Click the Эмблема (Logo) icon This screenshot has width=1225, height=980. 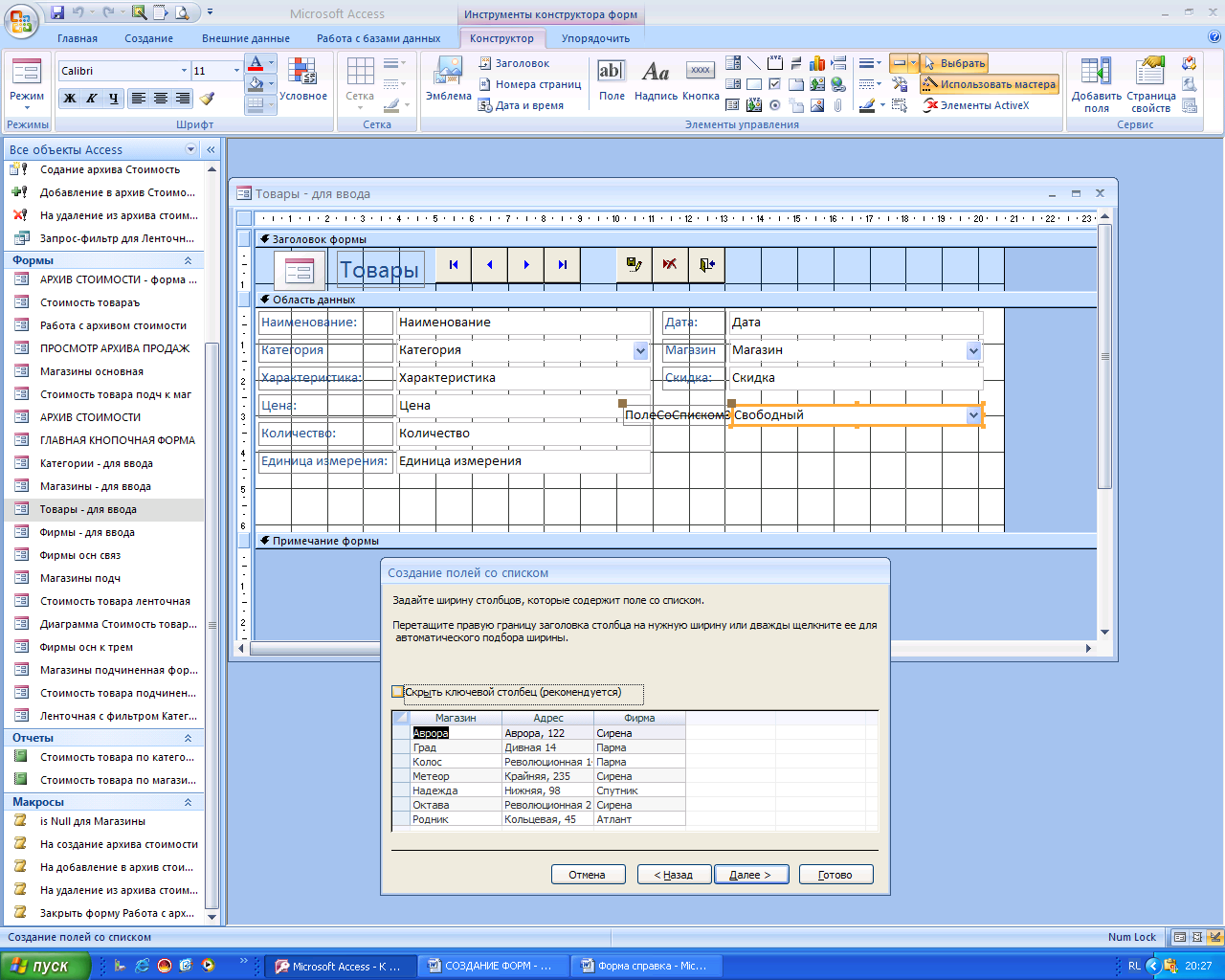coord(448,78)
